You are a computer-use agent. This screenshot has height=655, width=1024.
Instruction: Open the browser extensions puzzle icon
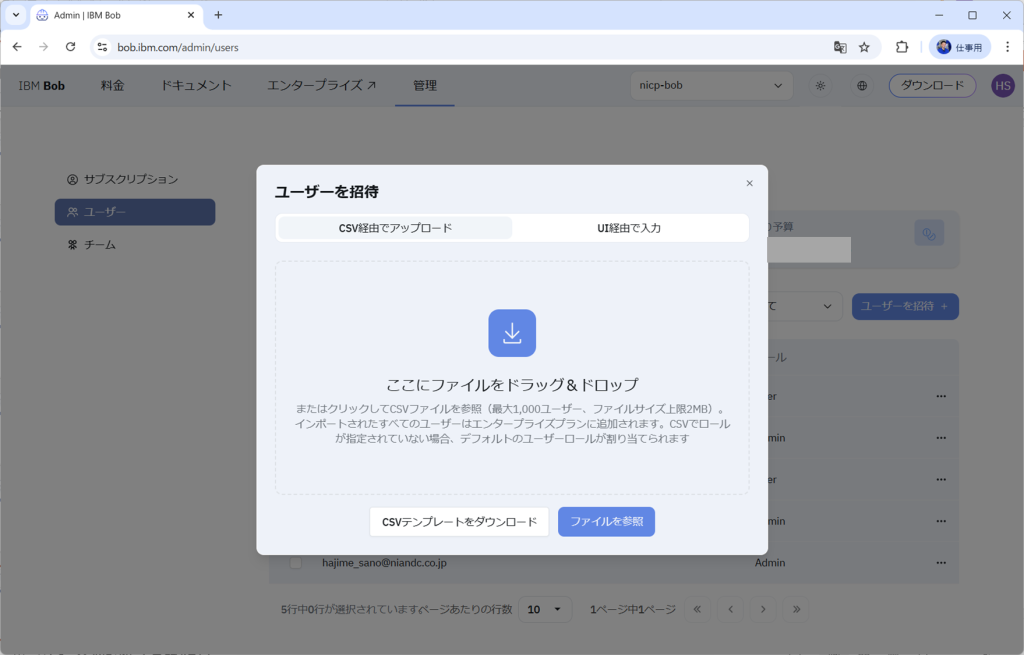pos(902,47)
